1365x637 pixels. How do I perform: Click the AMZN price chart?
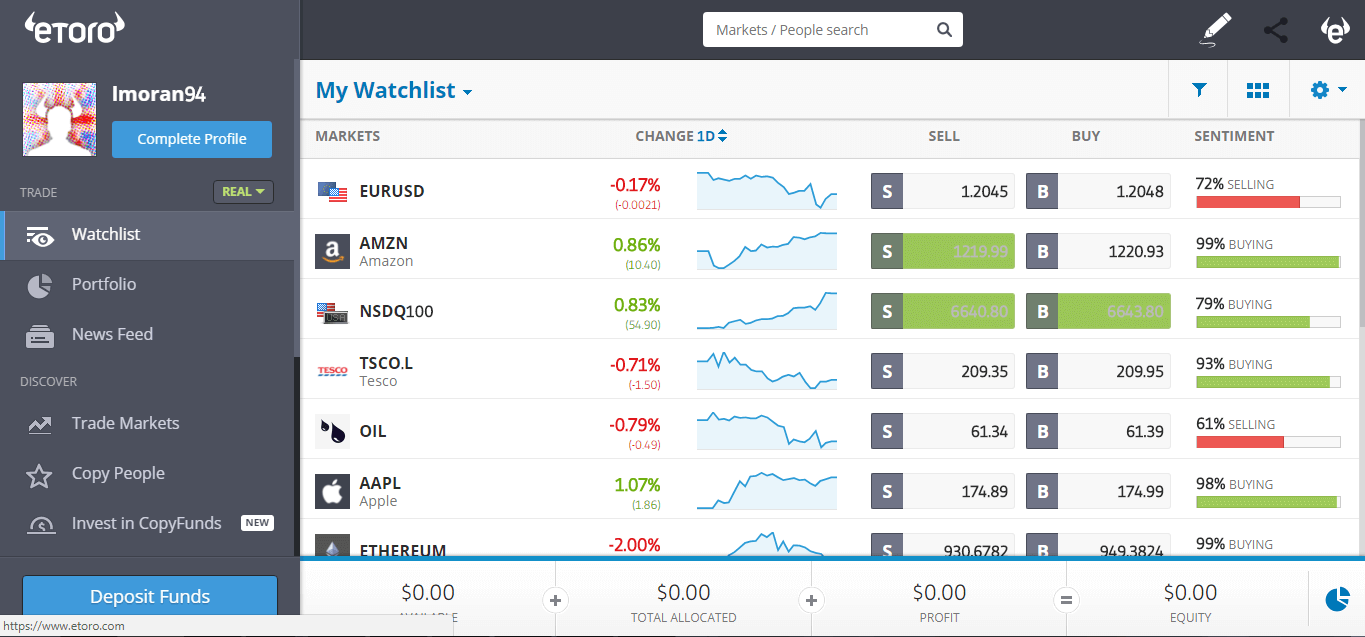click(767, 250)
